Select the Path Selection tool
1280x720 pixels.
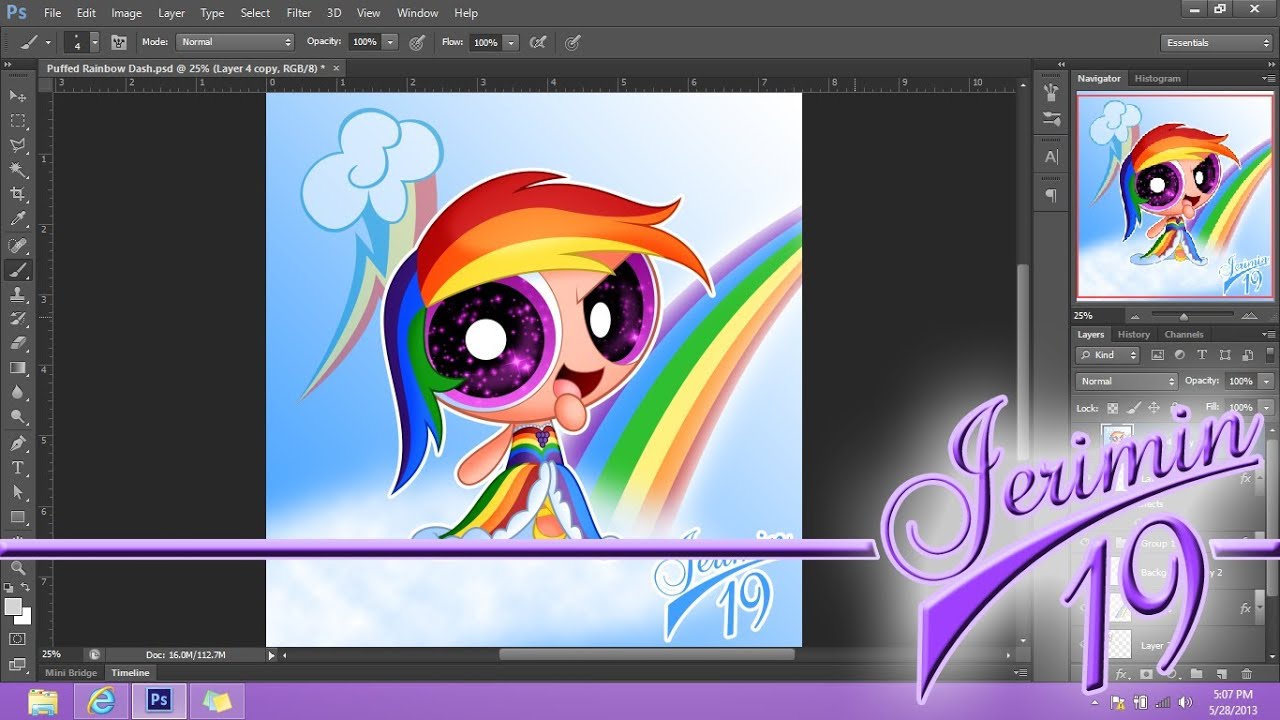[18, 492]
